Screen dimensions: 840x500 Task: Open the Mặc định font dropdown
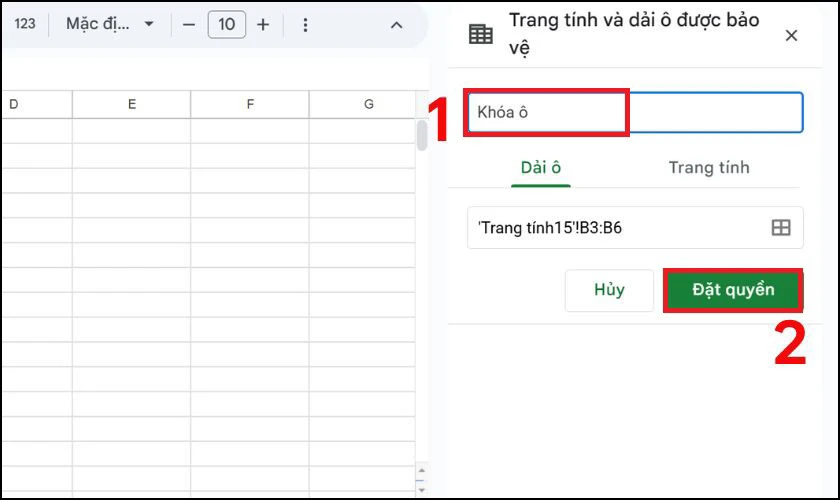tap(110, 24)
